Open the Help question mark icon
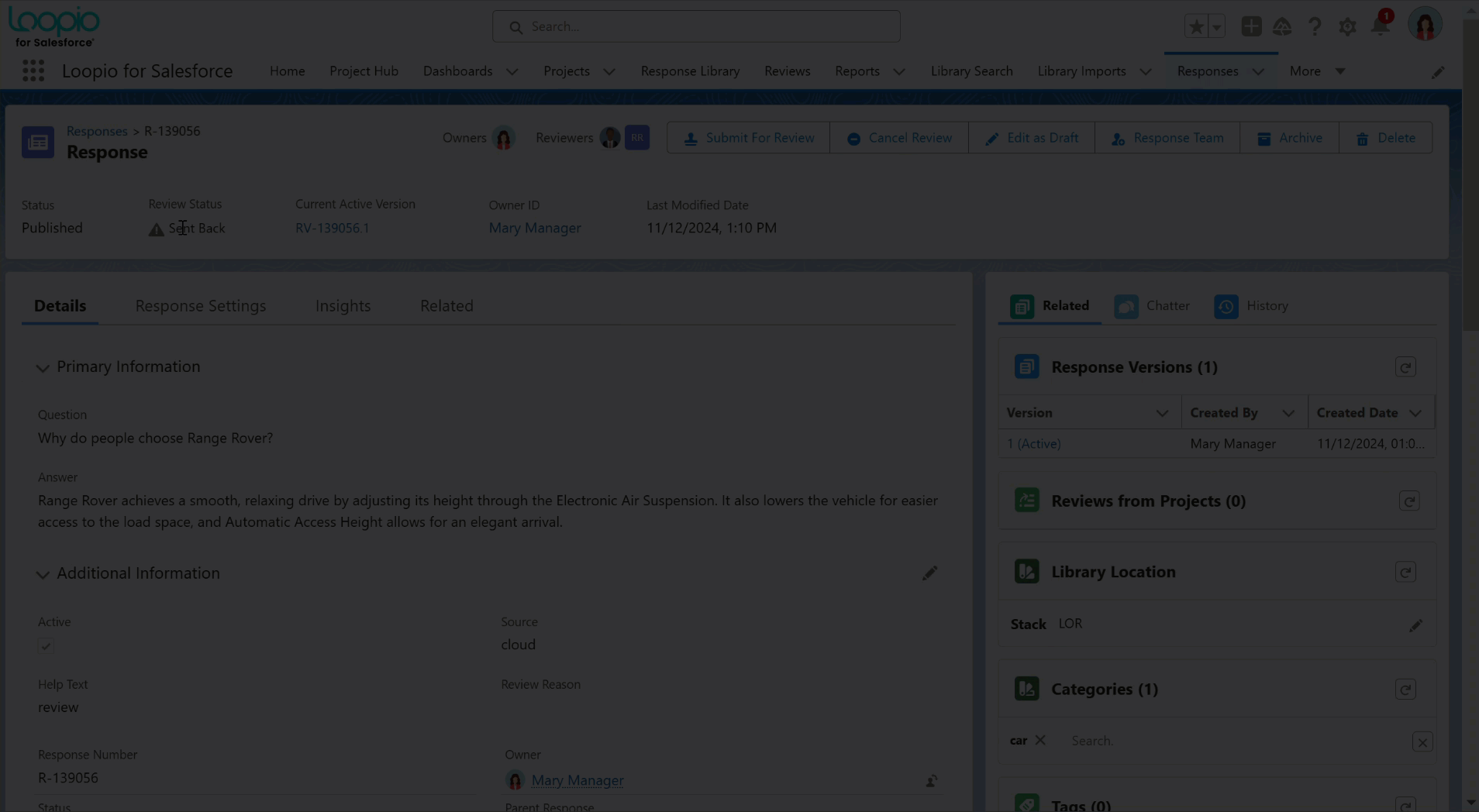 [1315, 26]
